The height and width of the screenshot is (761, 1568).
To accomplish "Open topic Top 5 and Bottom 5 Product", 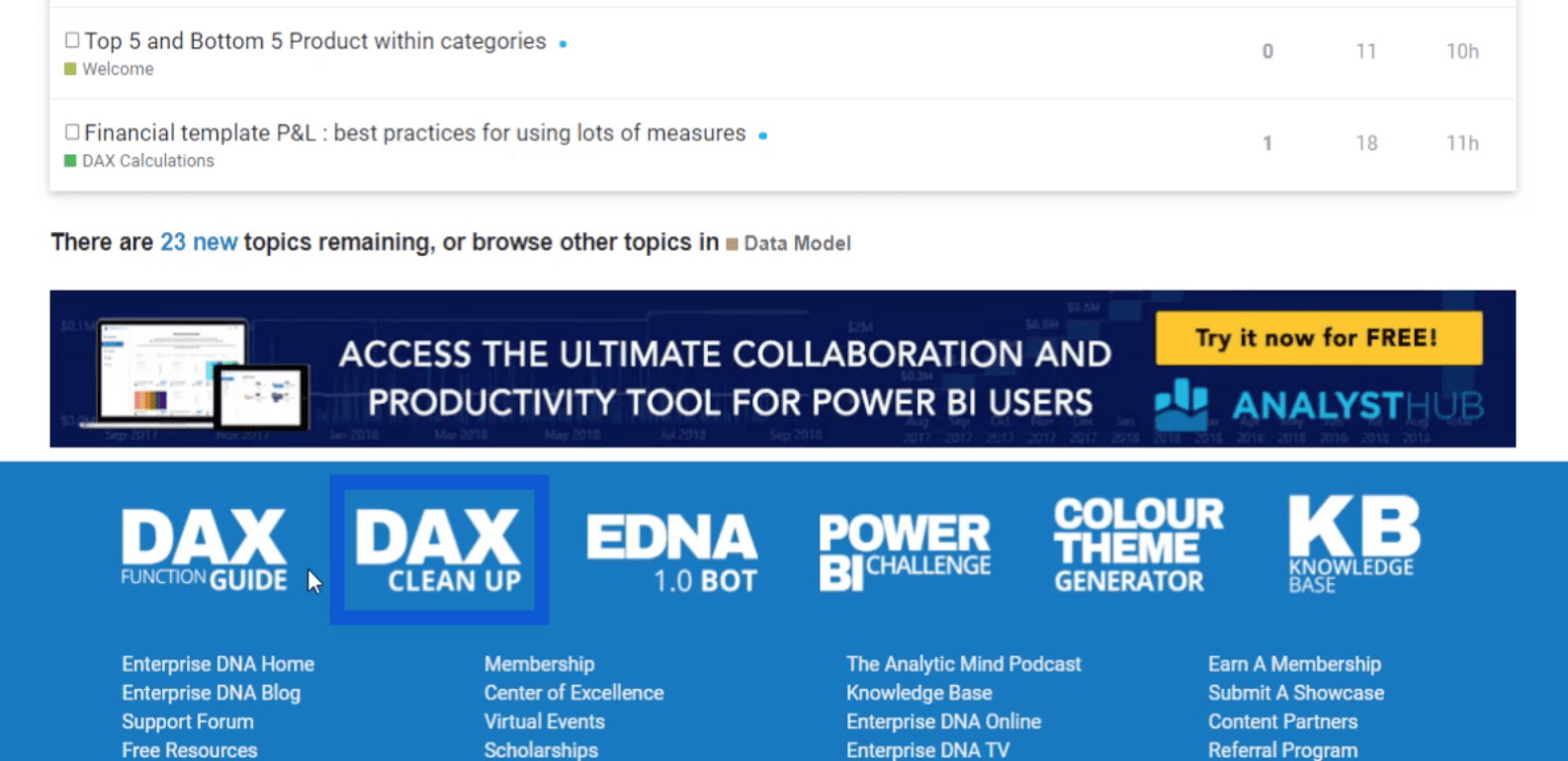I will point(315,42).
